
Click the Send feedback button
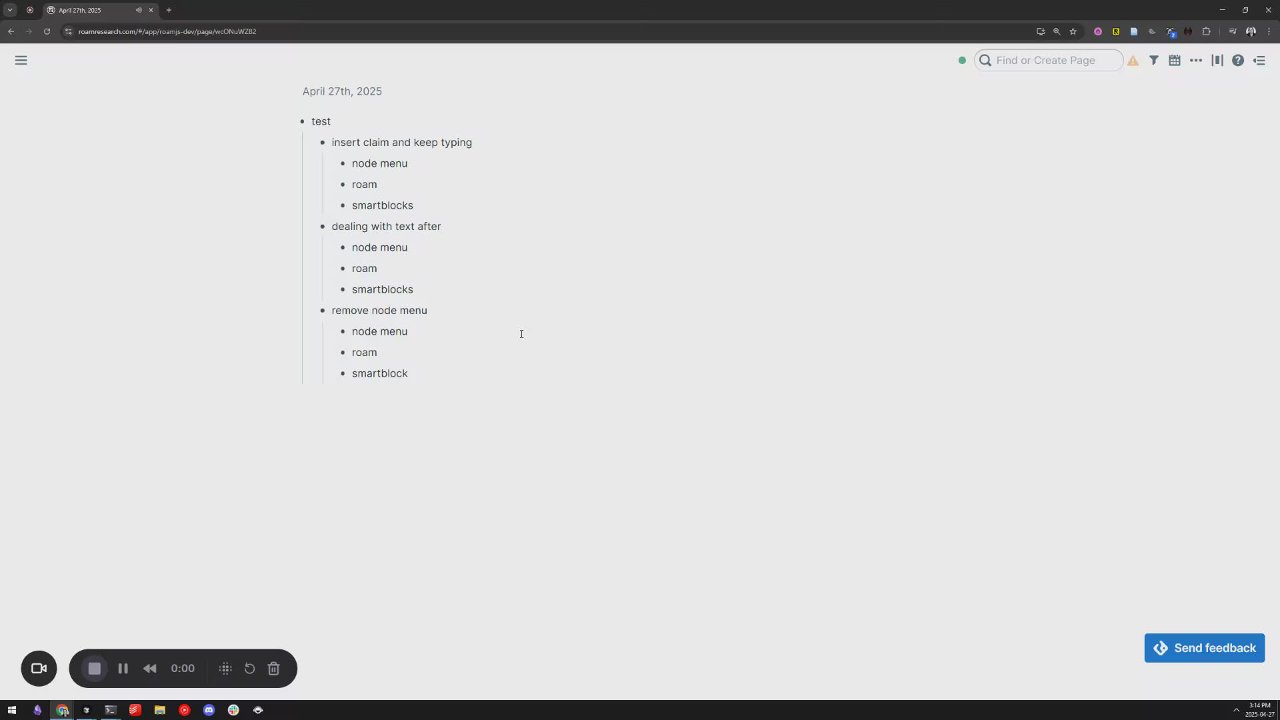[1204, 648]
